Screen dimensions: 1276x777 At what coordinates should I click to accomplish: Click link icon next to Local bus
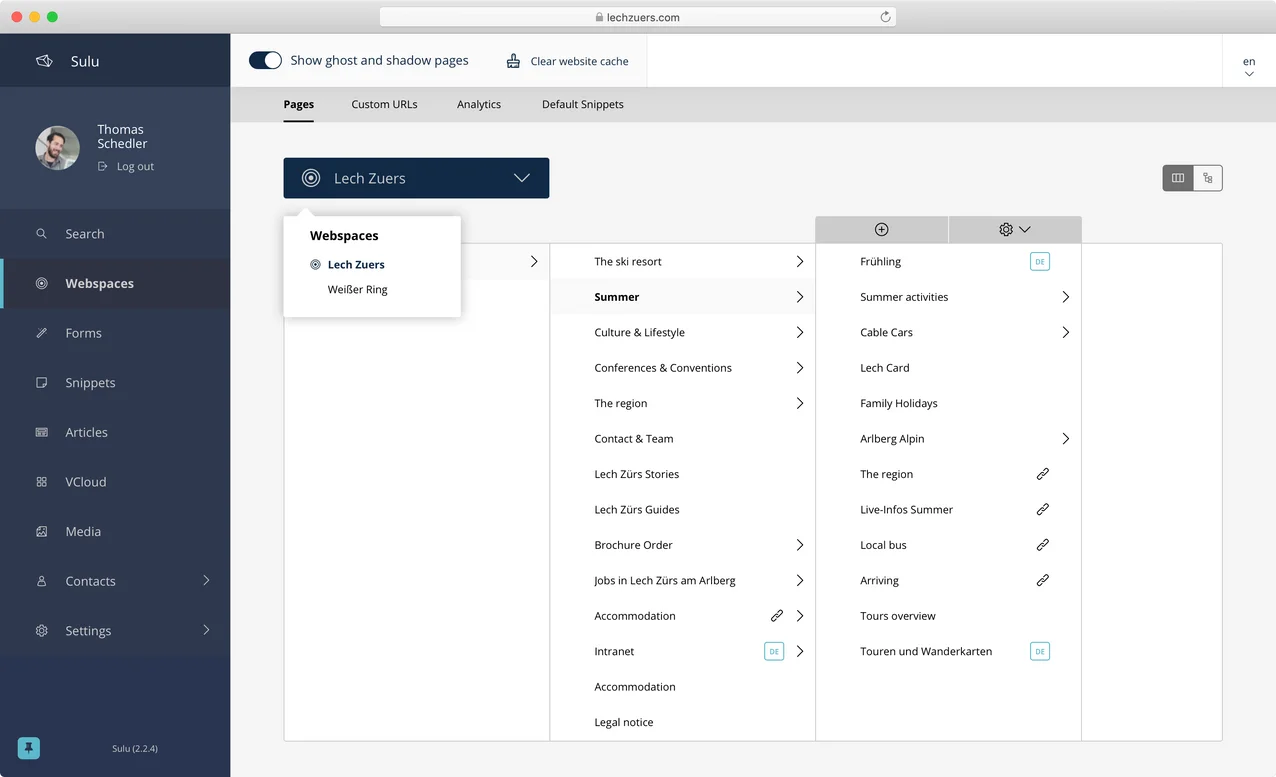(1042, 545)
